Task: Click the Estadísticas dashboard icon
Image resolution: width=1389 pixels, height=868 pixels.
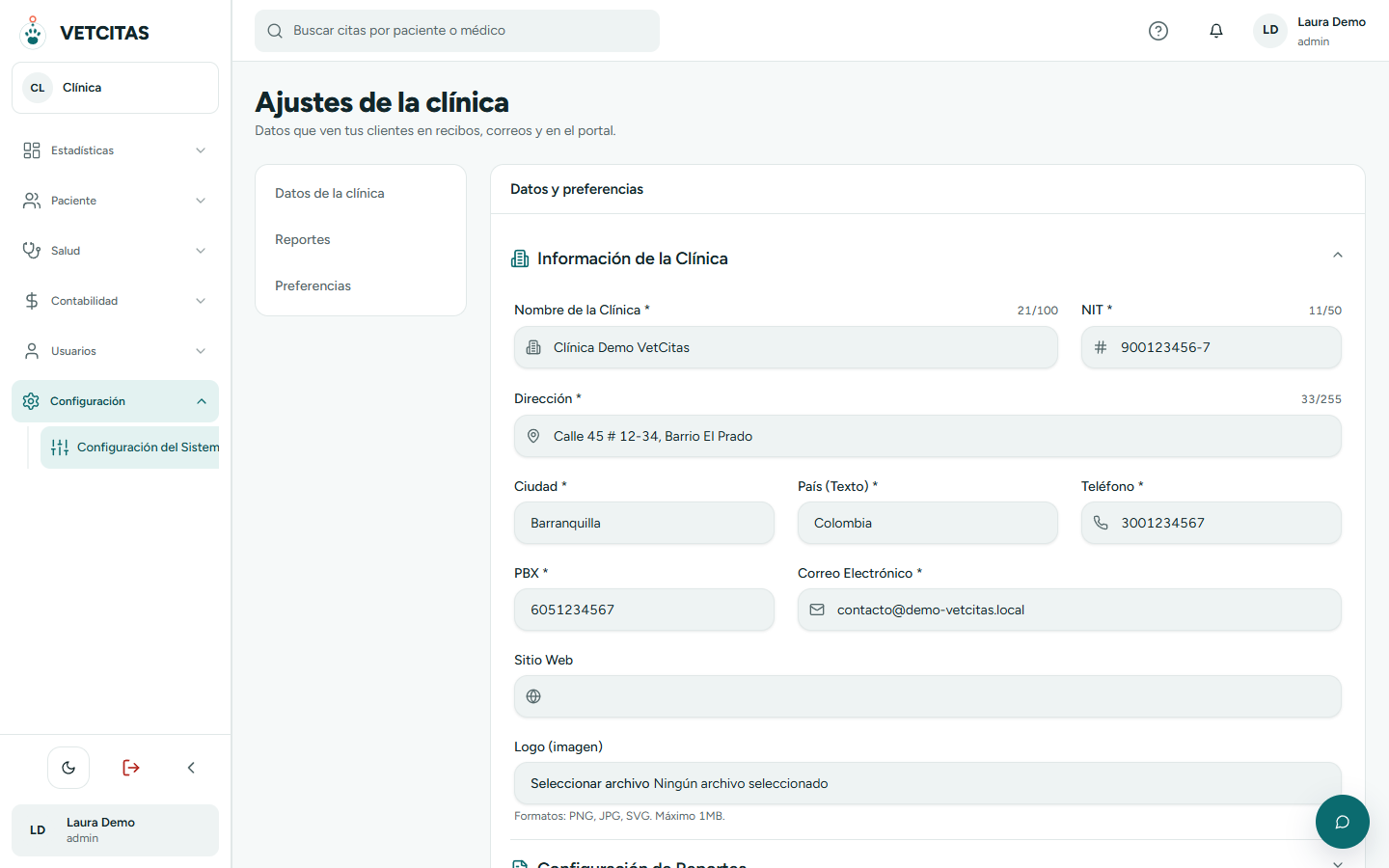Action: pos(32,150)
